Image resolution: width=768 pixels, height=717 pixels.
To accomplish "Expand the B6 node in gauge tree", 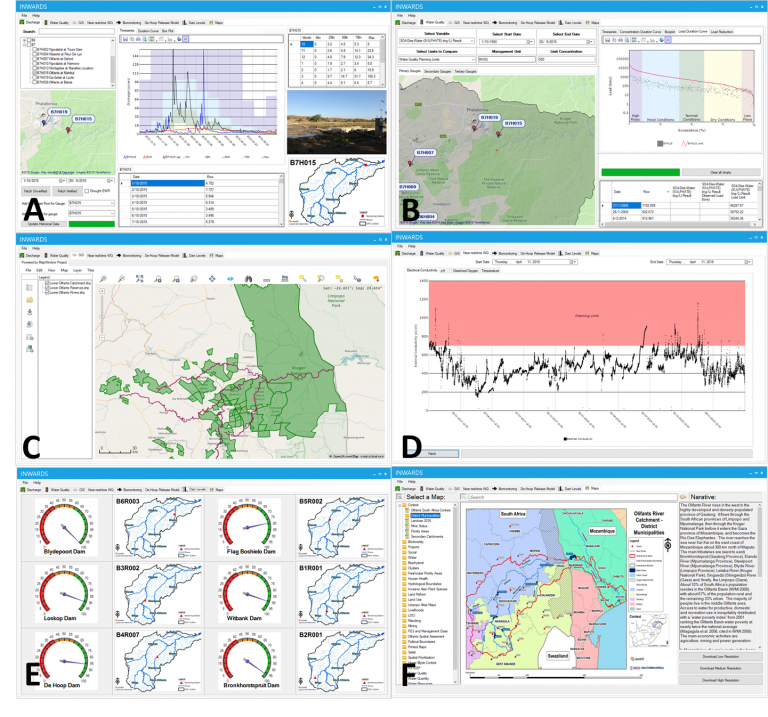I will coord(24,40).
